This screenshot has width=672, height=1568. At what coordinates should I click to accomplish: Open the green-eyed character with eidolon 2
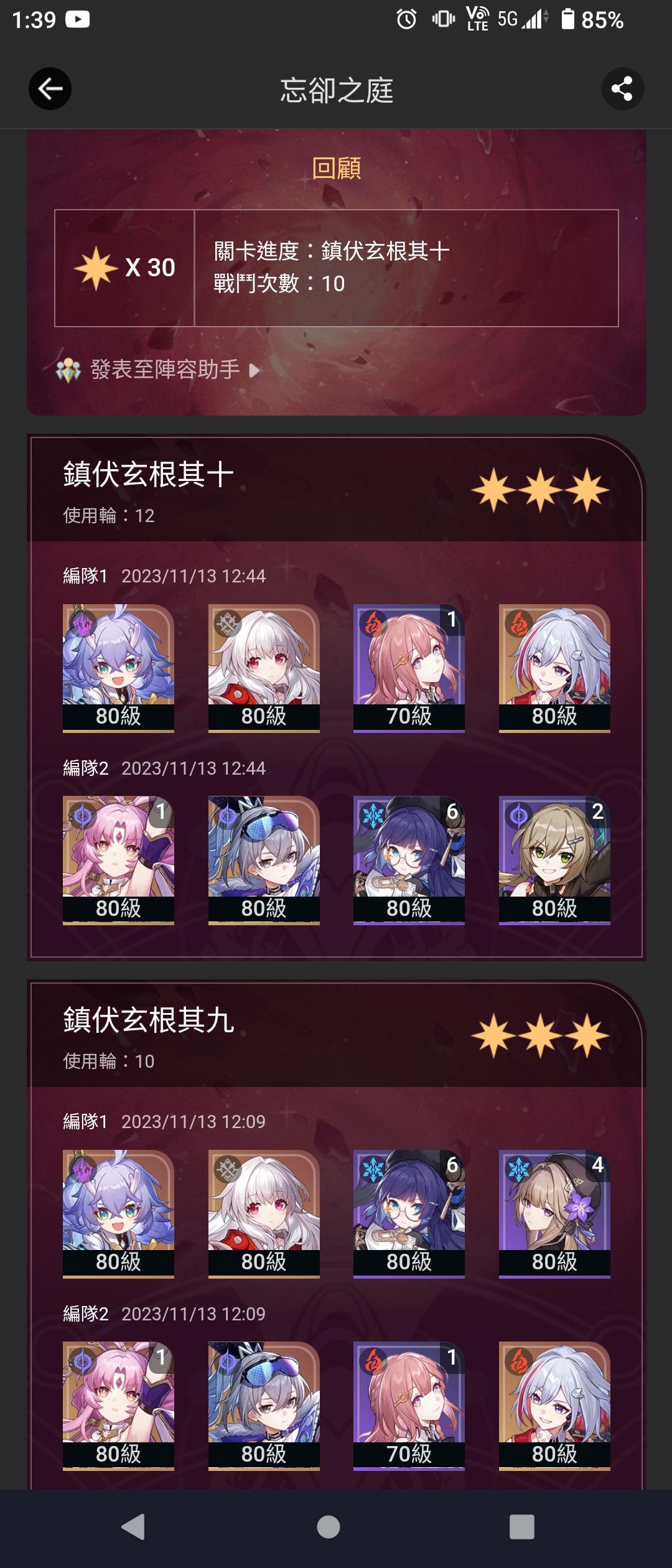[554, 861]
